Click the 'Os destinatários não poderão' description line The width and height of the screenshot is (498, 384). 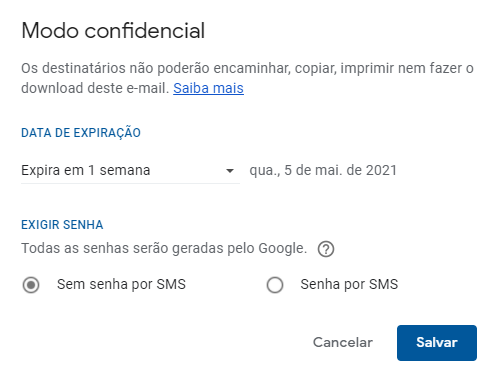tap(247, 68)
